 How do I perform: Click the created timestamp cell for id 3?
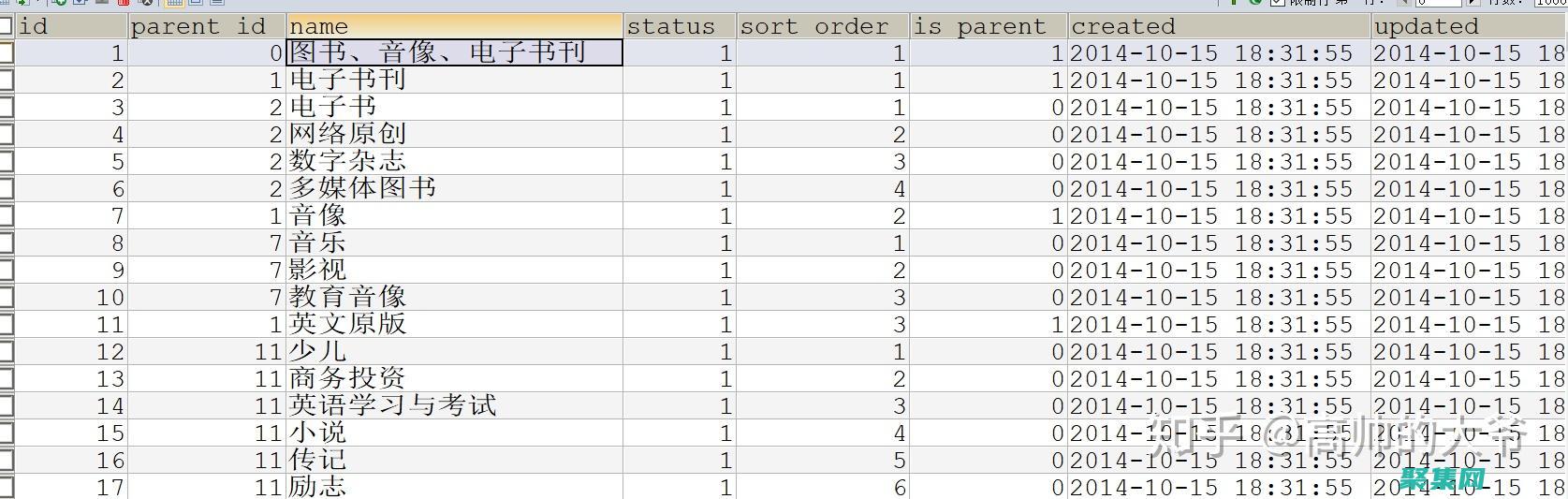point(1211,108)
